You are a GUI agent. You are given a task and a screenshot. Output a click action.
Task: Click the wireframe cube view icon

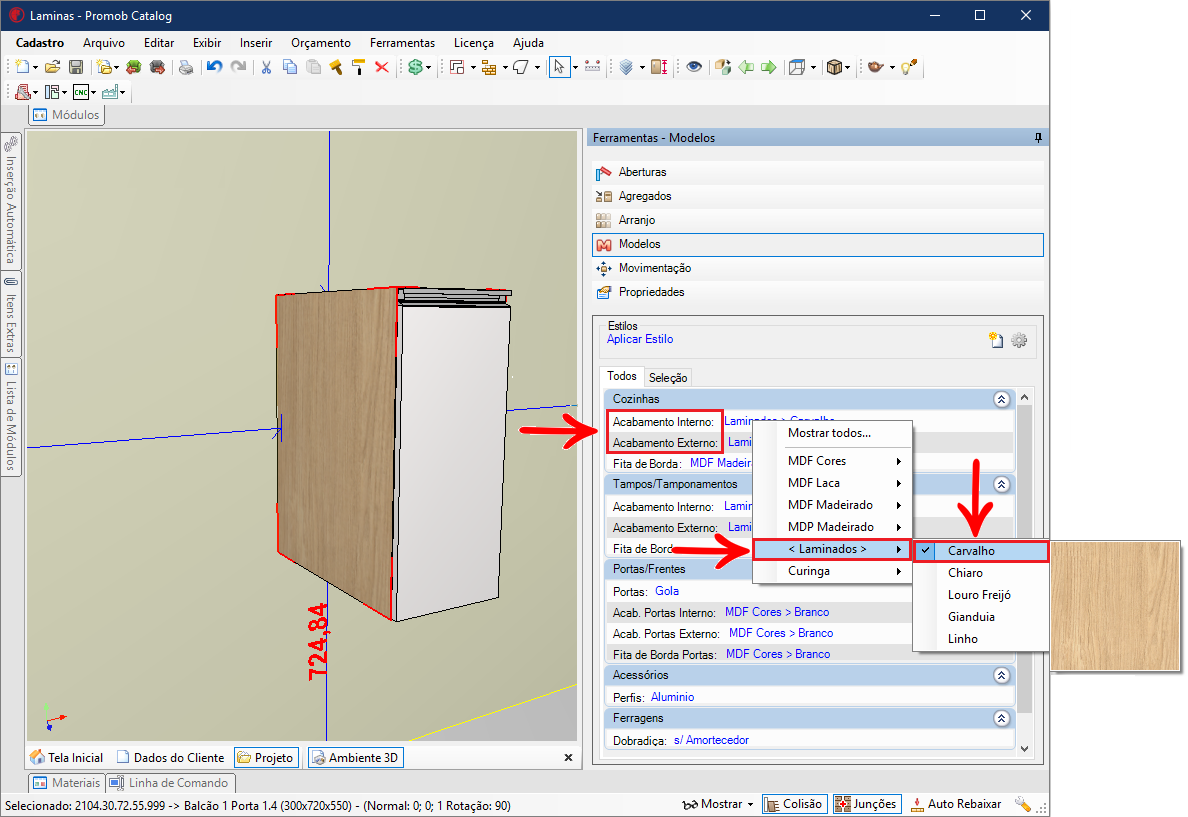point(796,67)
